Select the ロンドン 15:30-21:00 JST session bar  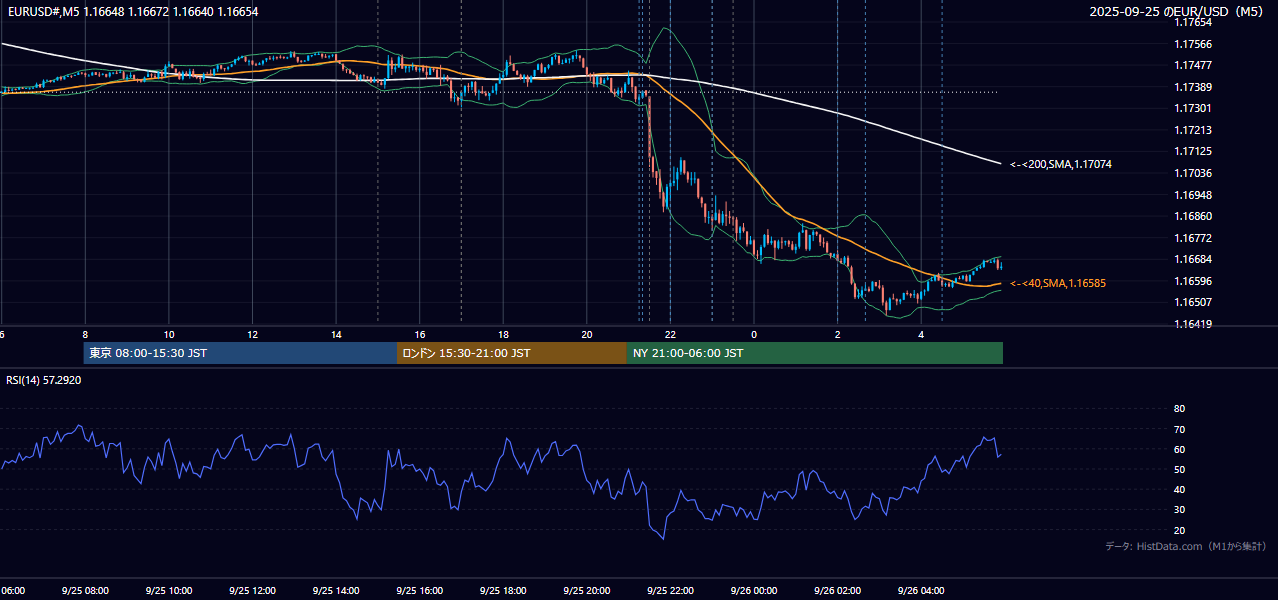(x=512, y=353)
